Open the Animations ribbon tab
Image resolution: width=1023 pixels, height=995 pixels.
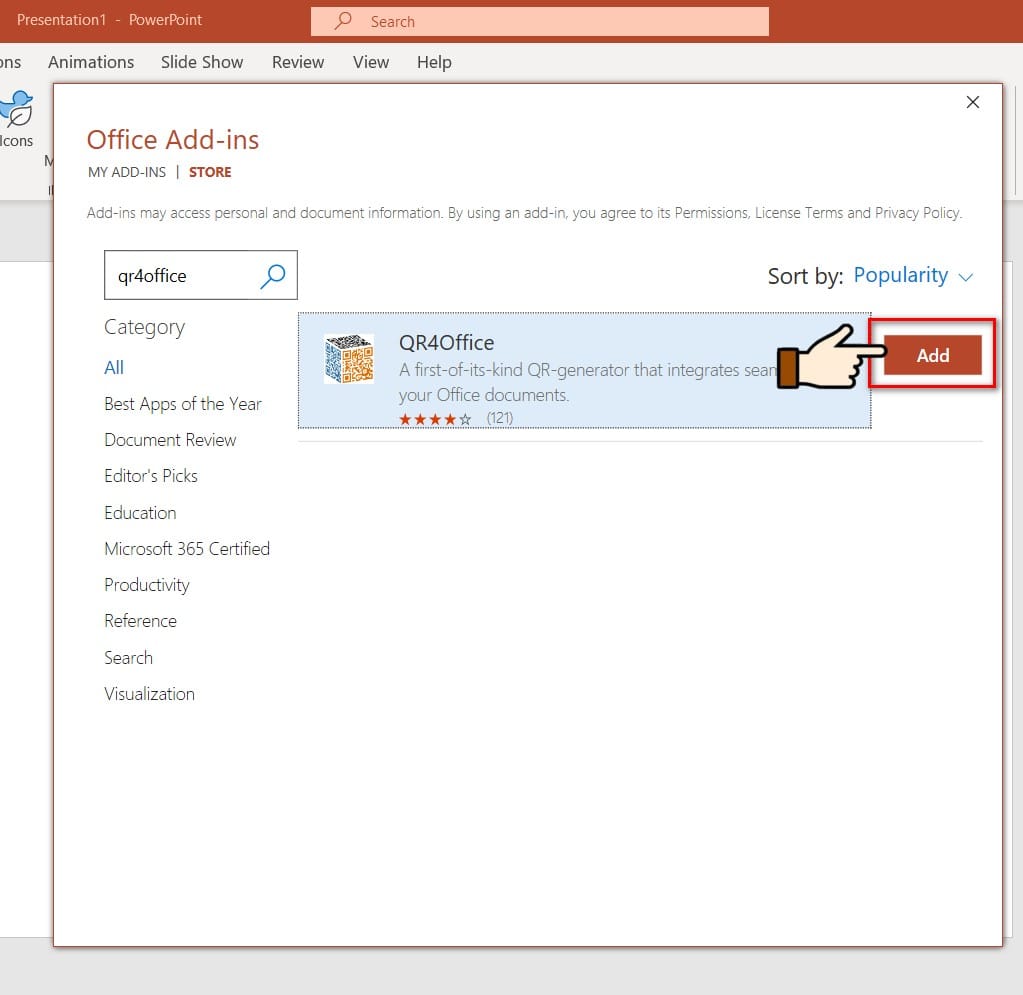[x=91, y=62]
